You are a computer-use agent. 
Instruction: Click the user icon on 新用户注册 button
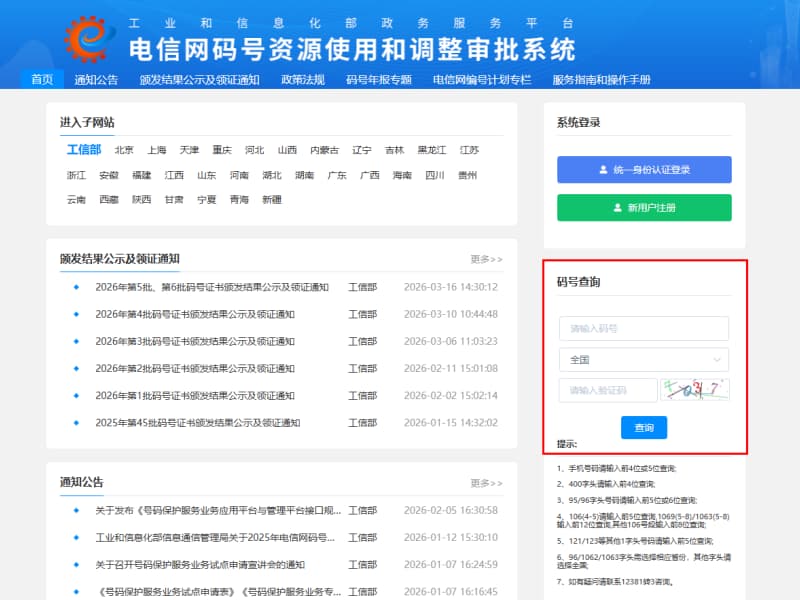(x=616, y=207)
